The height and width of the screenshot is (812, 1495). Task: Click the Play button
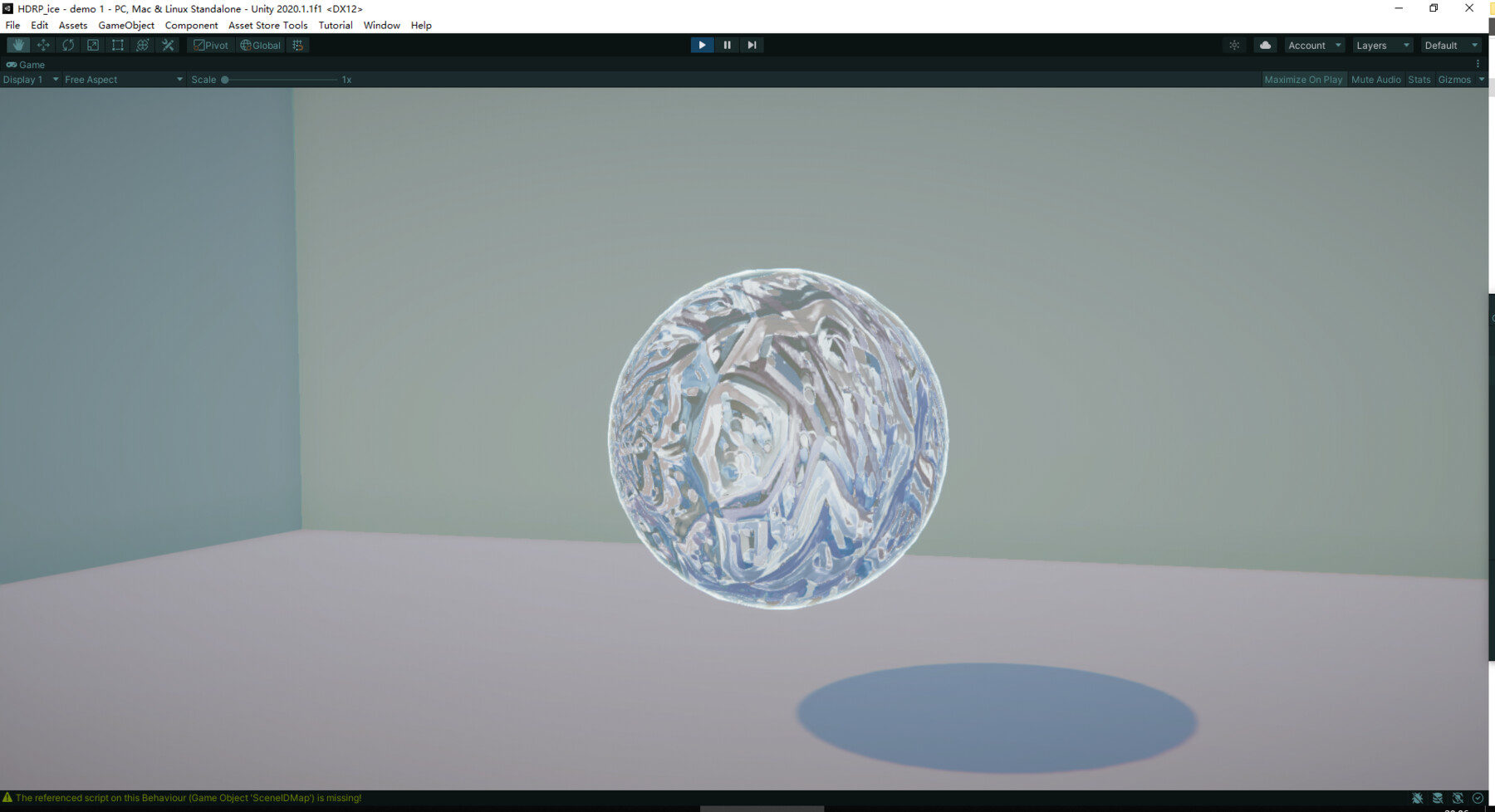pyautogui.click(x=702, y=45)
